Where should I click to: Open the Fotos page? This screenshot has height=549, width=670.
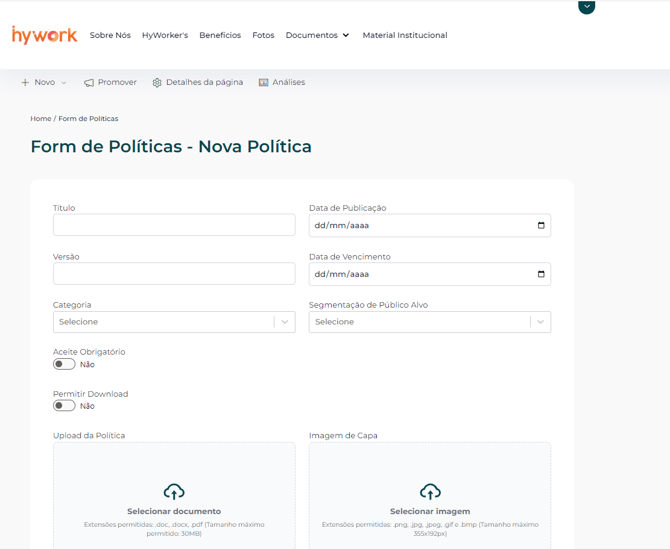[263, 35]
